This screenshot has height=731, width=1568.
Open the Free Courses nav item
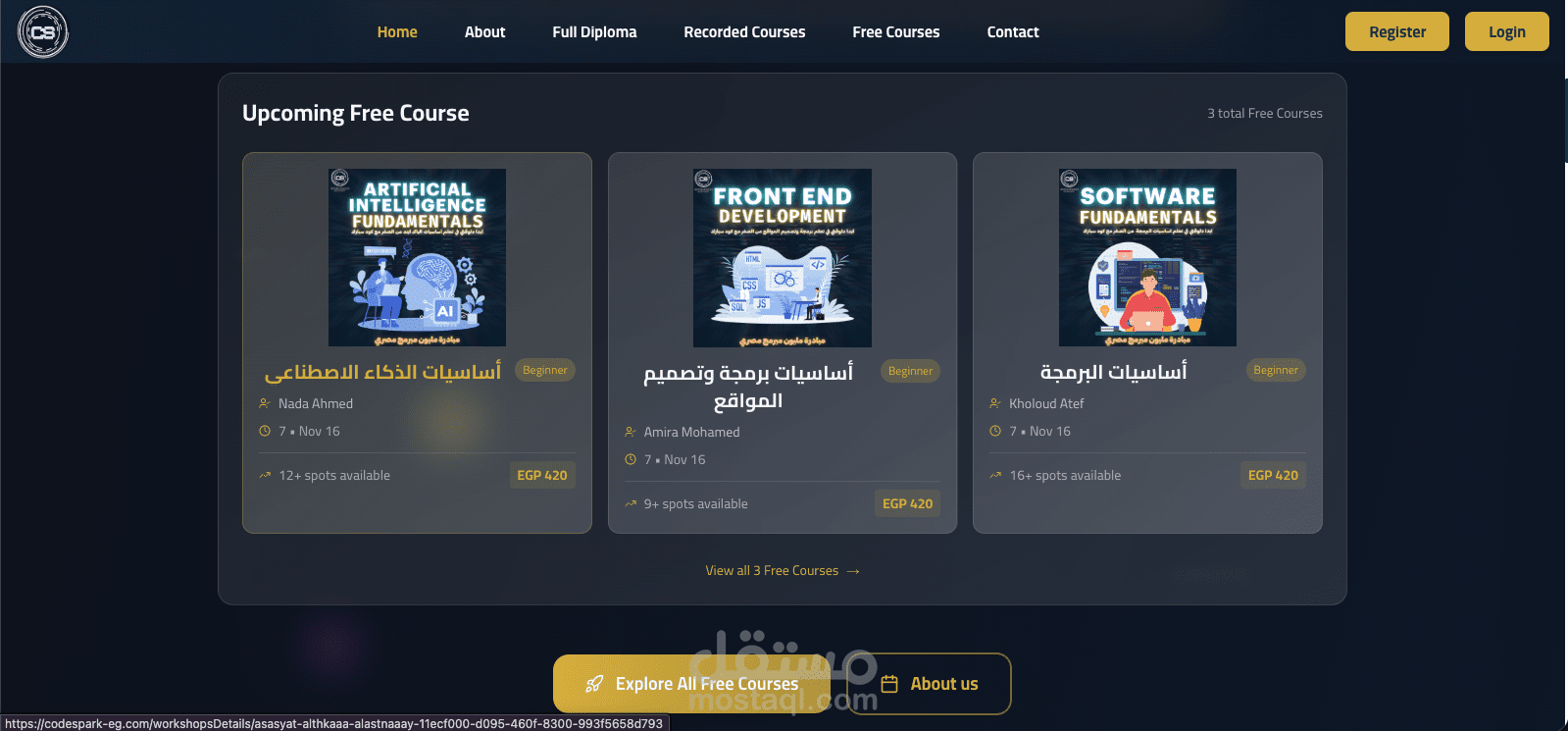coord(896,31)
